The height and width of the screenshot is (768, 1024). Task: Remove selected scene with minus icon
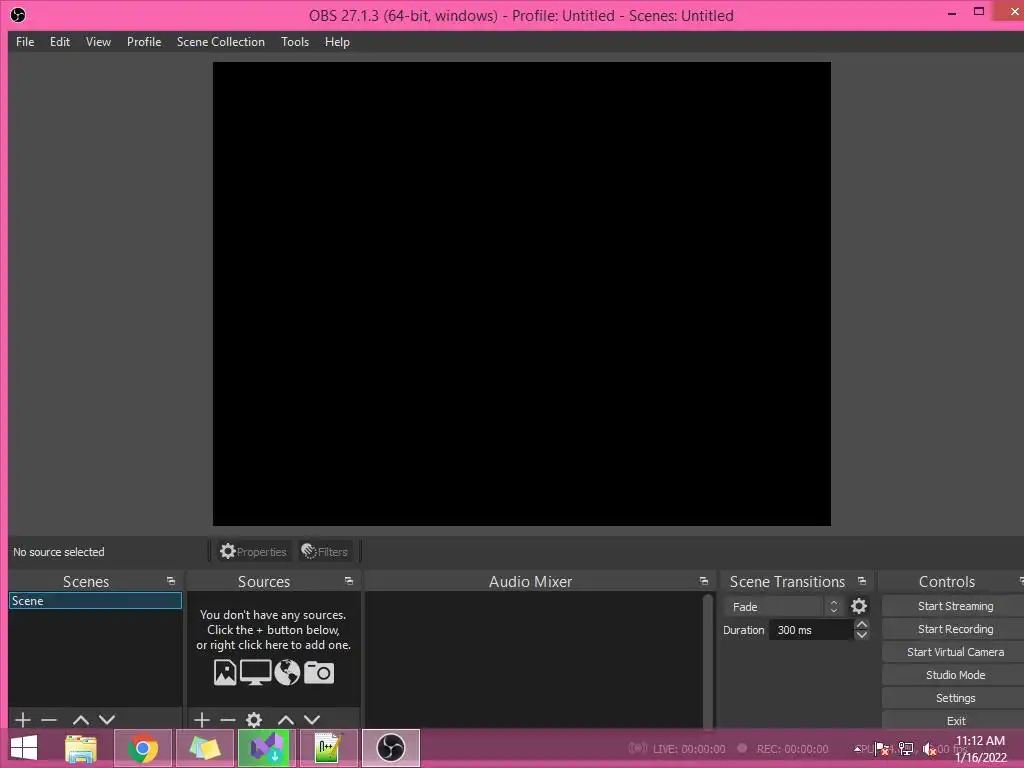pos(49,720)
